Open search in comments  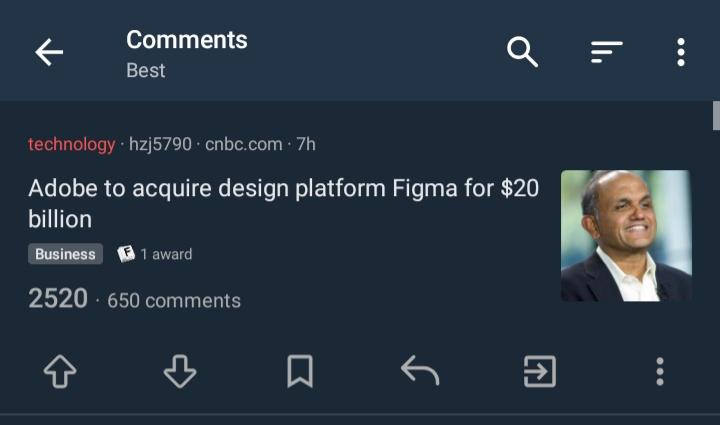tap(522, 52)
